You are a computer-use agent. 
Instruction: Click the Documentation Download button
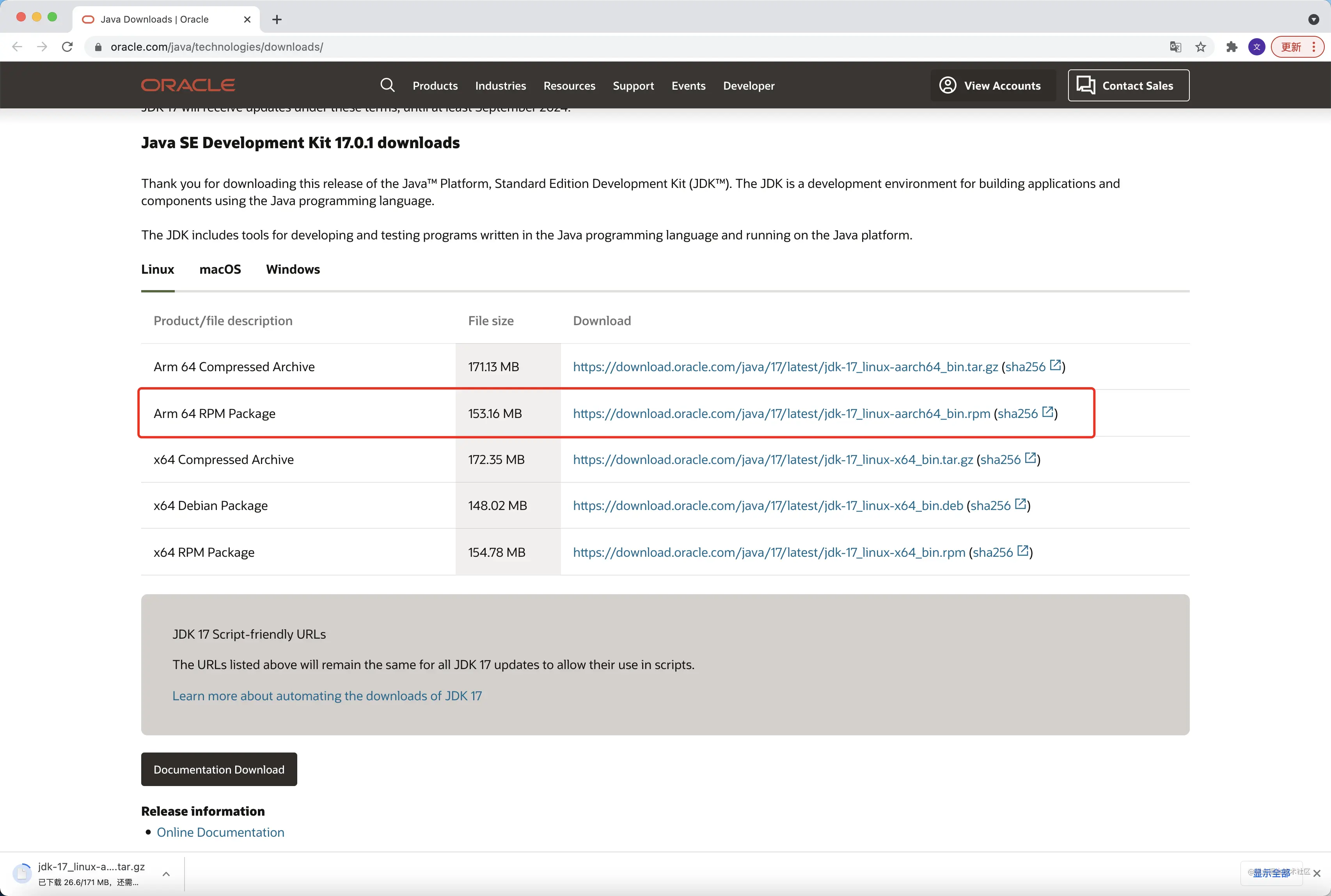219,769
